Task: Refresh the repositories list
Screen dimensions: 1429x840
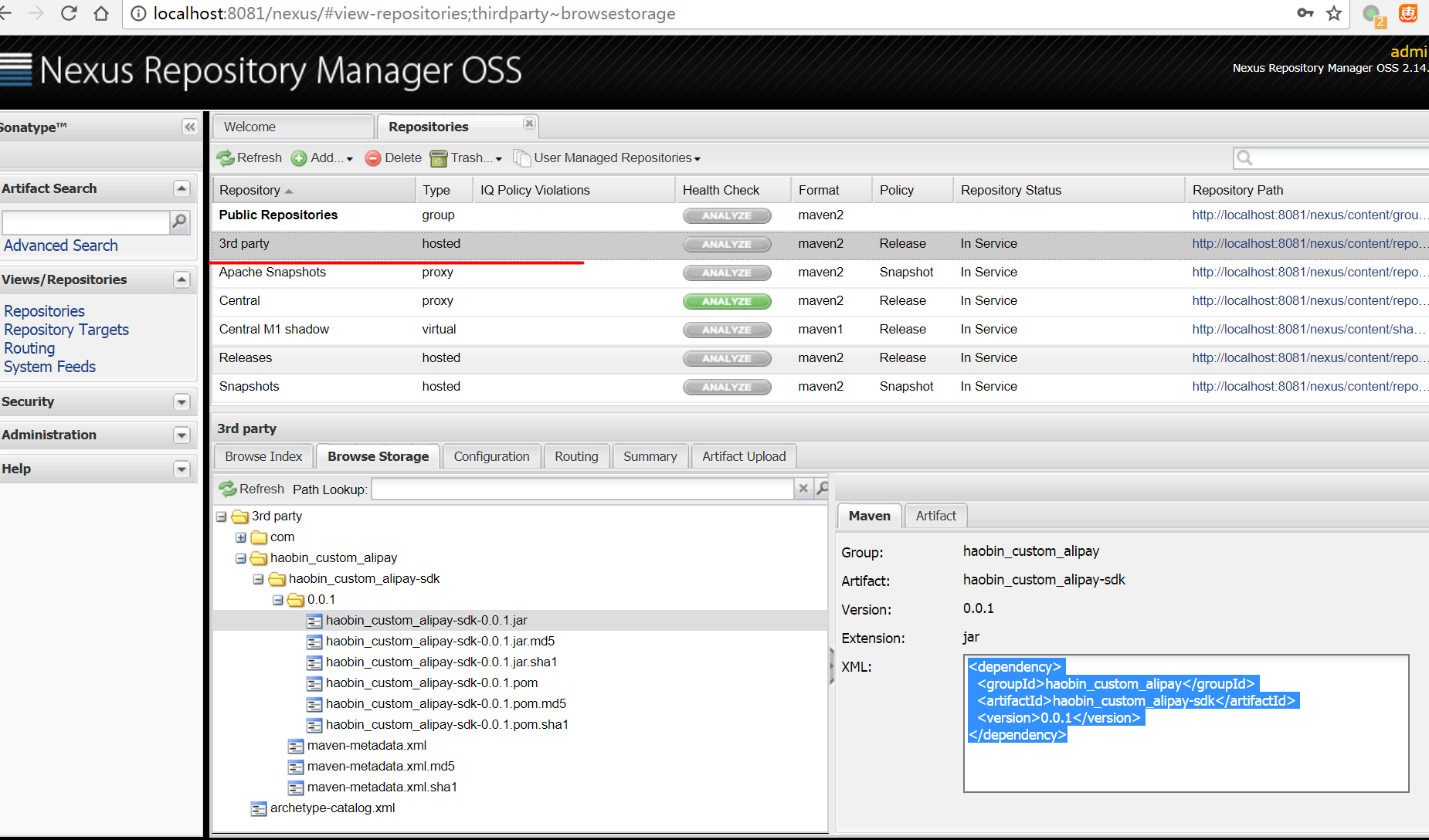Action: 249,157
